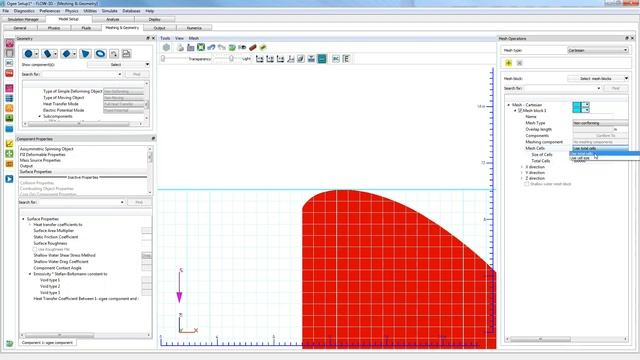Add a torus primitive in Geometry
Image resolution: width=640 pixels, height=360 pixels.
pos(100,53)
